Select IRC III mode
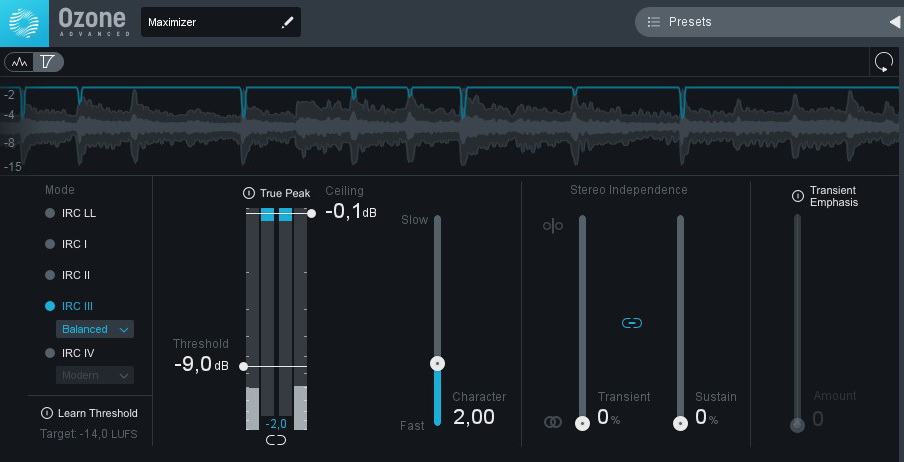Screen dimensions: 904x462 coord(69,306)
